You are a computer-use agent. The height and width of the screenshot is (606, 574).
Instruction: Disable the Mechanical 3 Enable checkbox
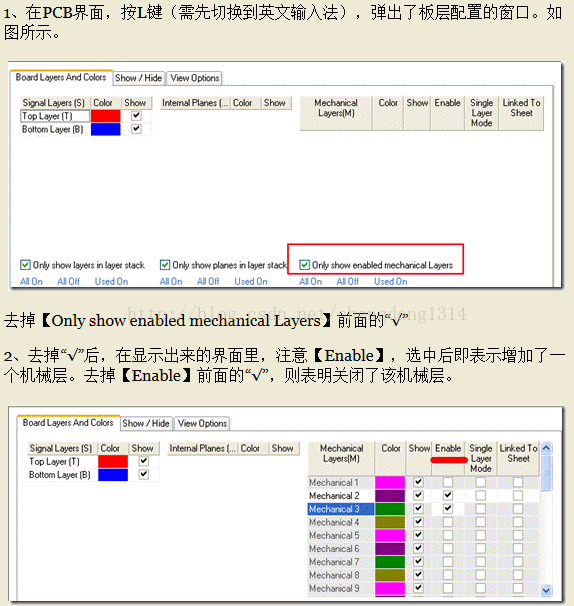tap(448, 508)
